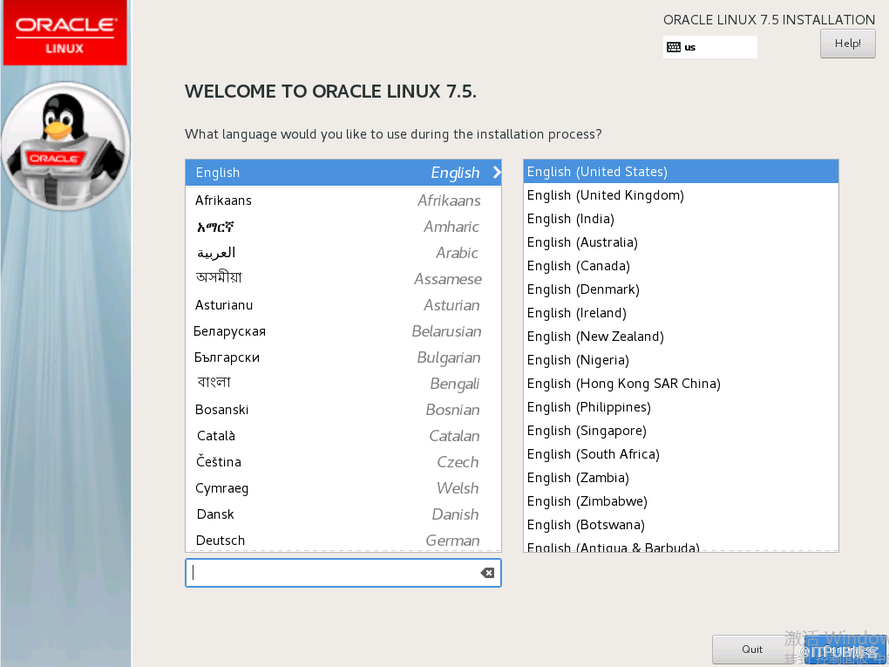Clear the search field with backspace icon
Screen dimensions: 889x667
tap(487, 573)
